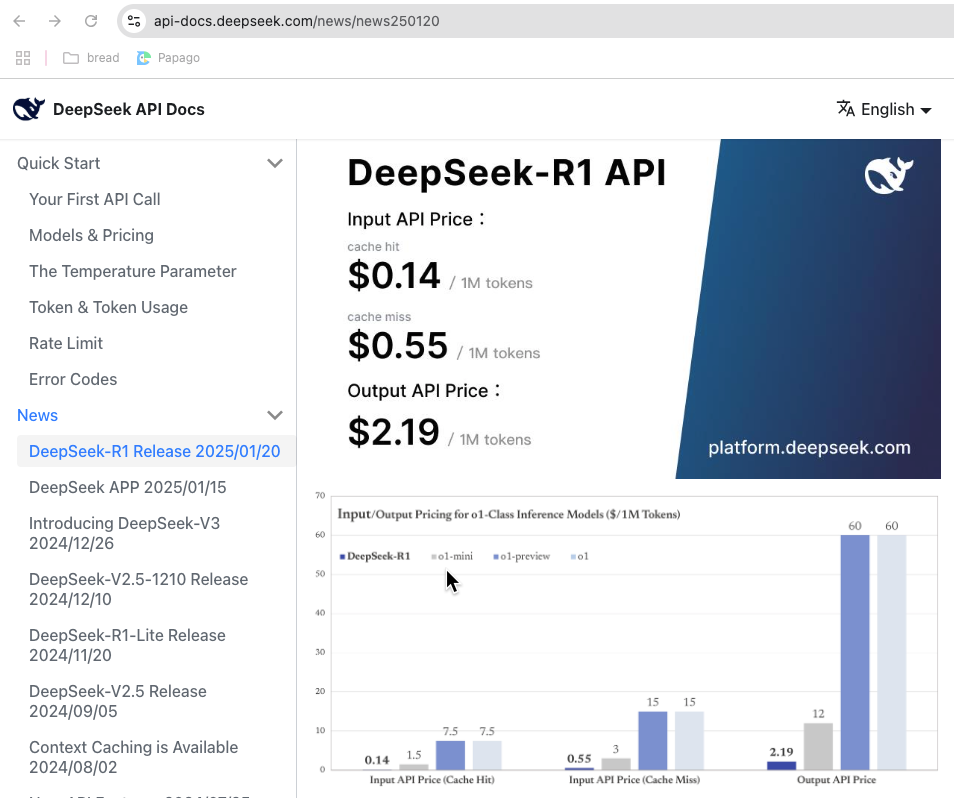The height and width of the screenshot is (798, 954).
Task: Open The Temperature Parameter page
Action: (x=133, y=271)
